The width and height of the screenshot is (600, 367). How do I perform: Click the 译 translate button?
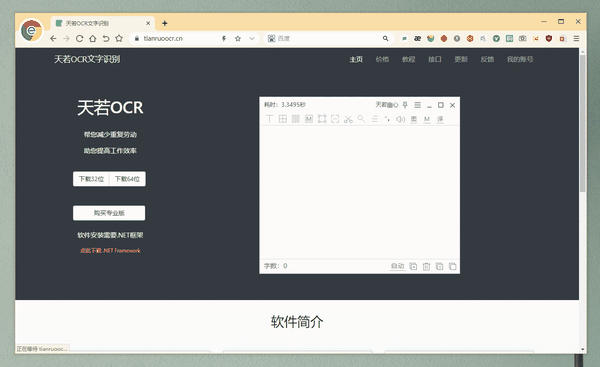point(440,119)
